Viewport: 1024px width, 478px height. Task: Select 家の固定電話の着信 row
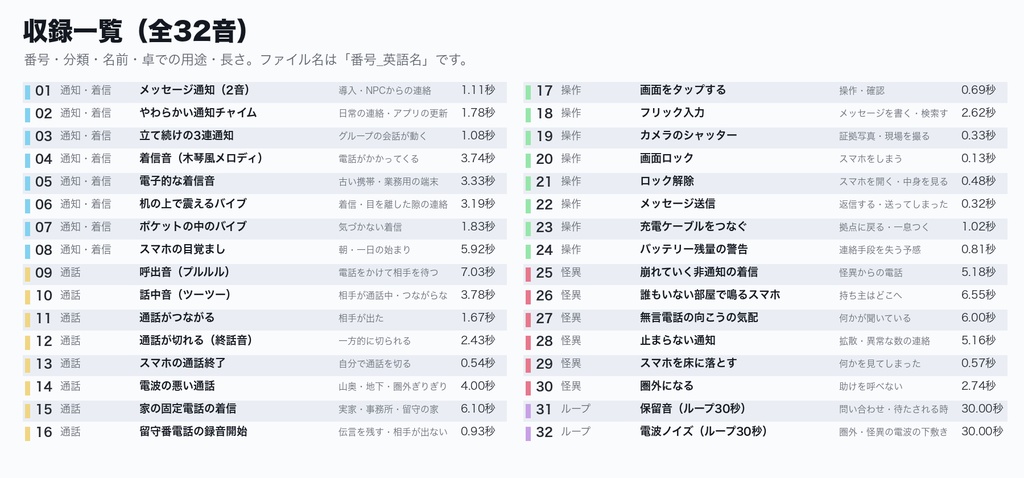265,409
